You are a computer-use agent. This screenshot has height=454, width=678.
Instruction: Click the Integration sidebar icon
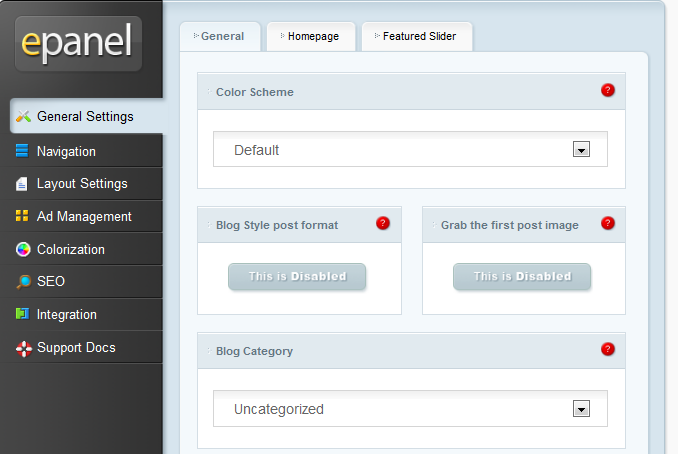click(22, 314)
